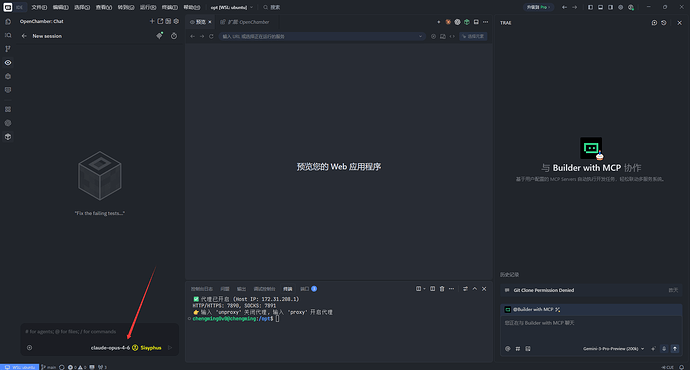This screenshot has width=690, height=370.
Task: Open the more actions ellipsis in the editor tab bar
Action: tap(485, 22)
